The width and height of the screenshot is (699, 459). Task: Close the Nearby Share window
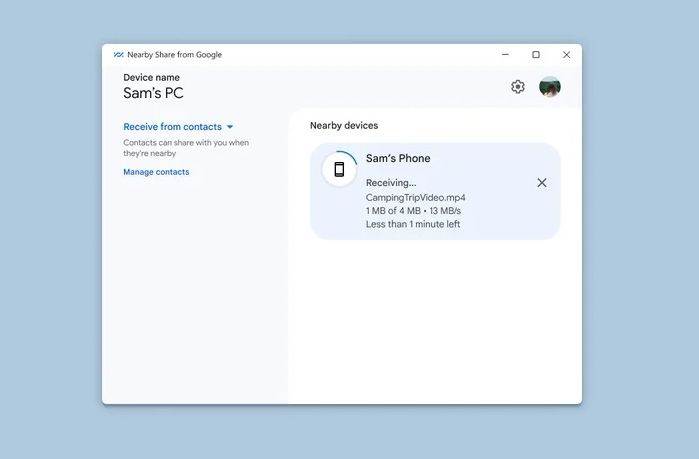[566, 55]
